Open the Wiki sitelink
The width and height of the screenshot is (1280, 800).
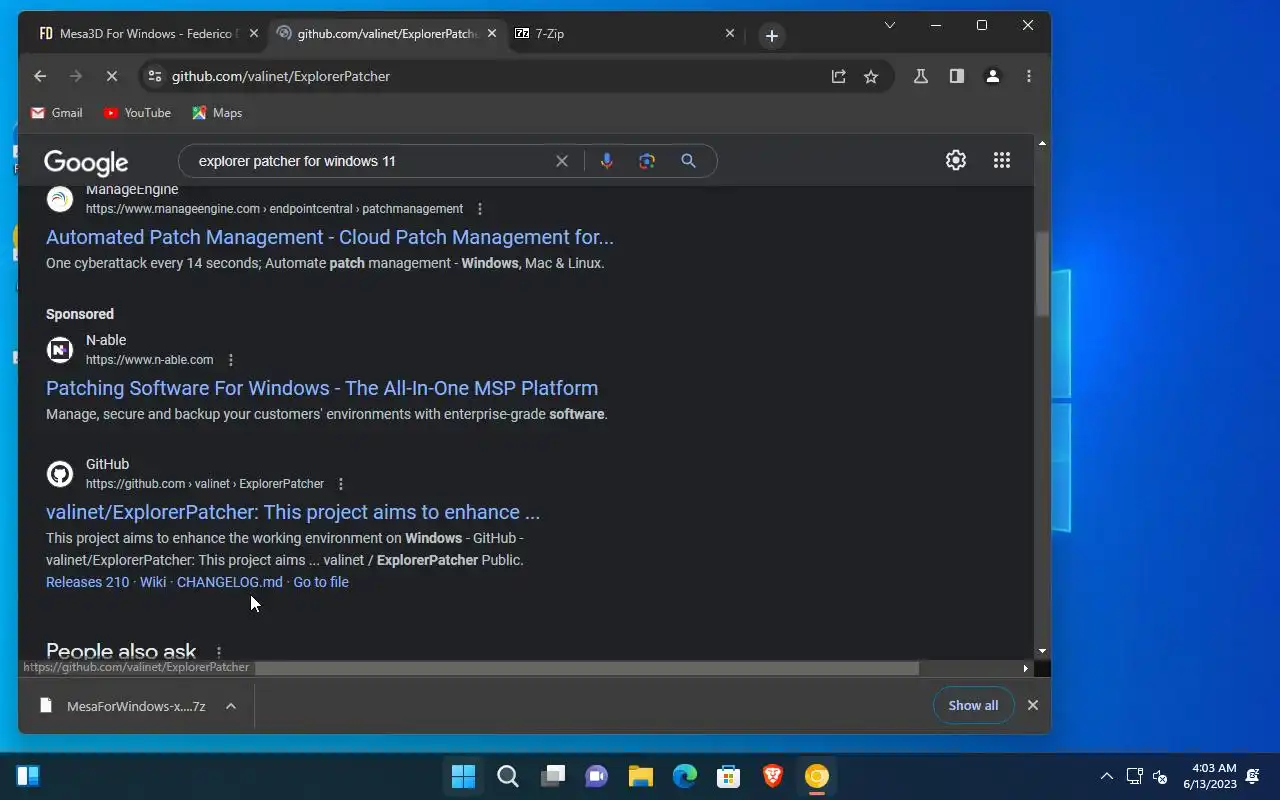tap(153, 582)
